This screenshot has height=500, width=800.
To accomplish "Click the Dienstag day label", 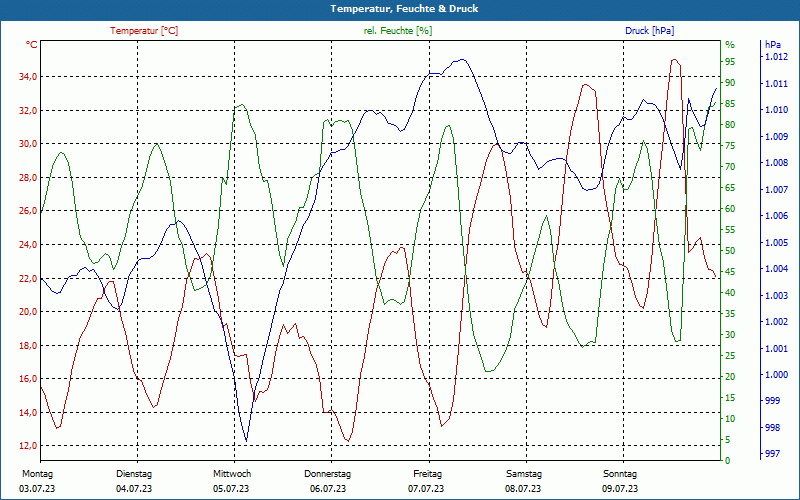I will [x=134, y=474].
